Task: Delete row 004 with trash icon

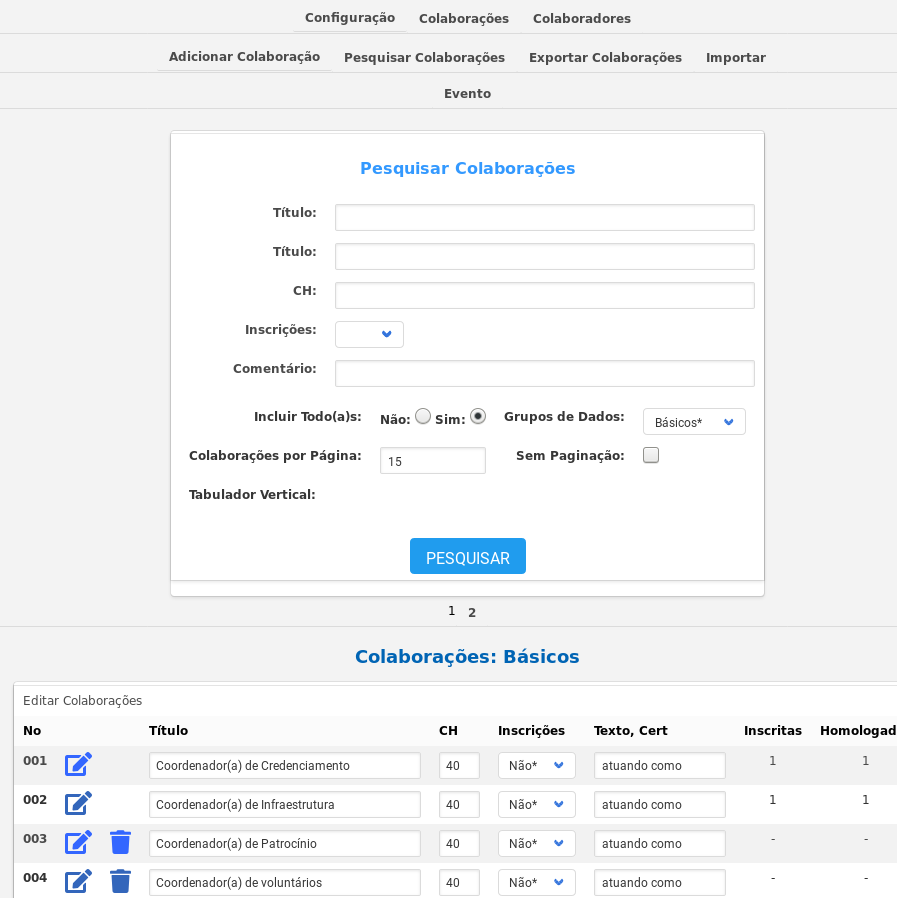Action: click(x=120, y=881)
